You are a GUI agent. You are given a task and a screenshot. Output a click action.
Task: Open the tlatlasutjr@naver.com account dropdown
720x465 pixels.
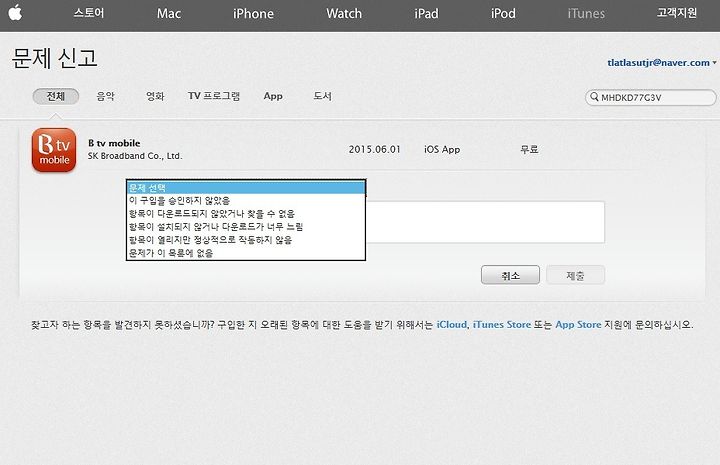(x=661, y=62)
